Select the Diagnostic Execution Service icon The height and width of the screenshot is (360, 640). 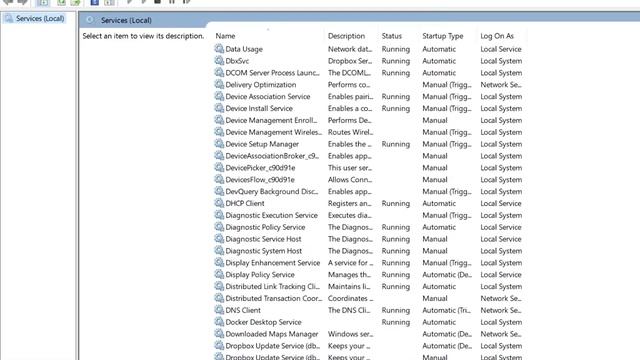pyautogui.click(x=219, y=214)
